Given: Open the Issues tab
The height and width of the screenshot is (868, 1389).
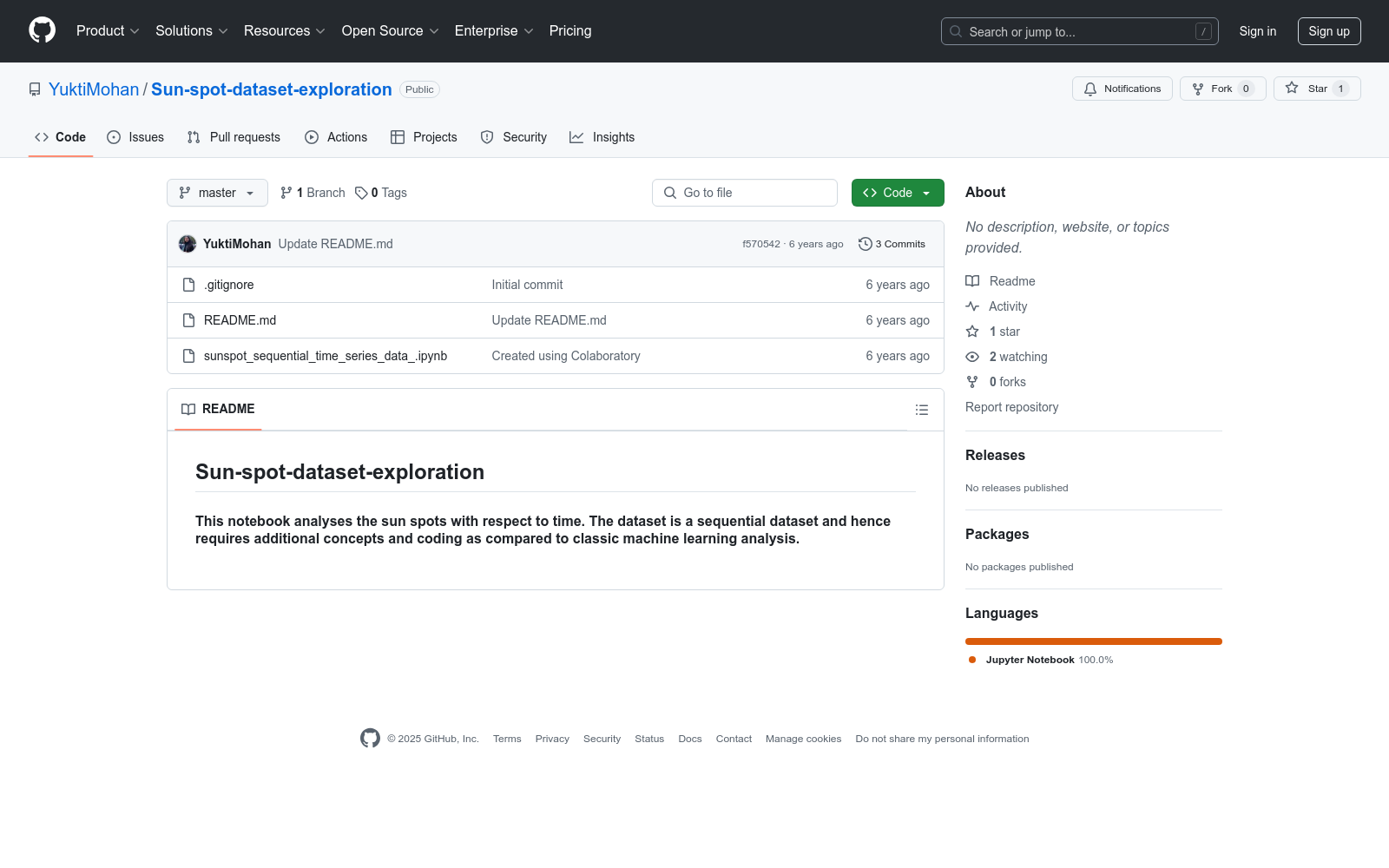Looking at the screenshot, I should click(135, 137).
